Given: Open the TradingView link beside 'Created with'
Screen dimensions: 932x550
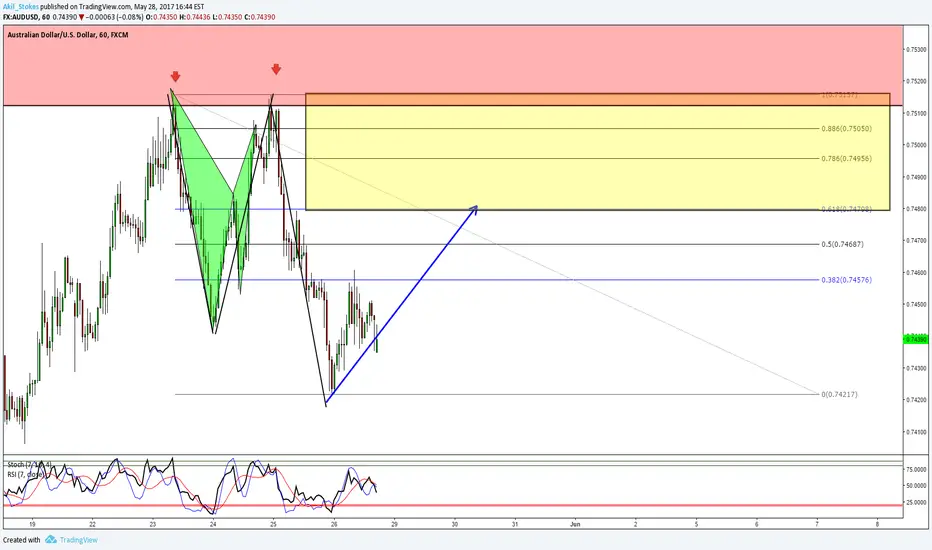Looking at the screenshot, I should [78, 540].
